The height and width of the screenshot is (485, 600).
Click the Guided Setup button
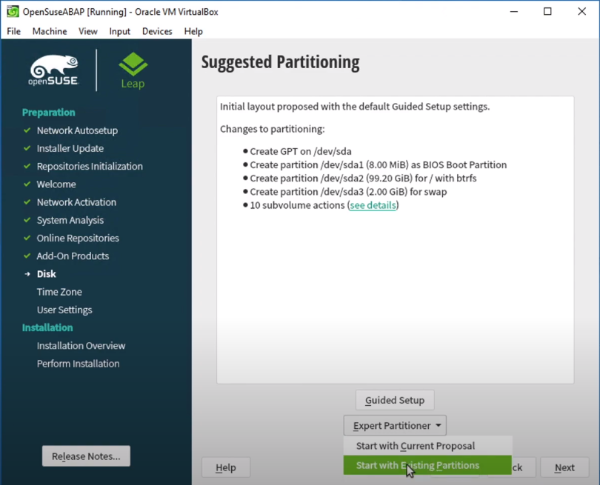pyautogui.click(x=395, y=400)
